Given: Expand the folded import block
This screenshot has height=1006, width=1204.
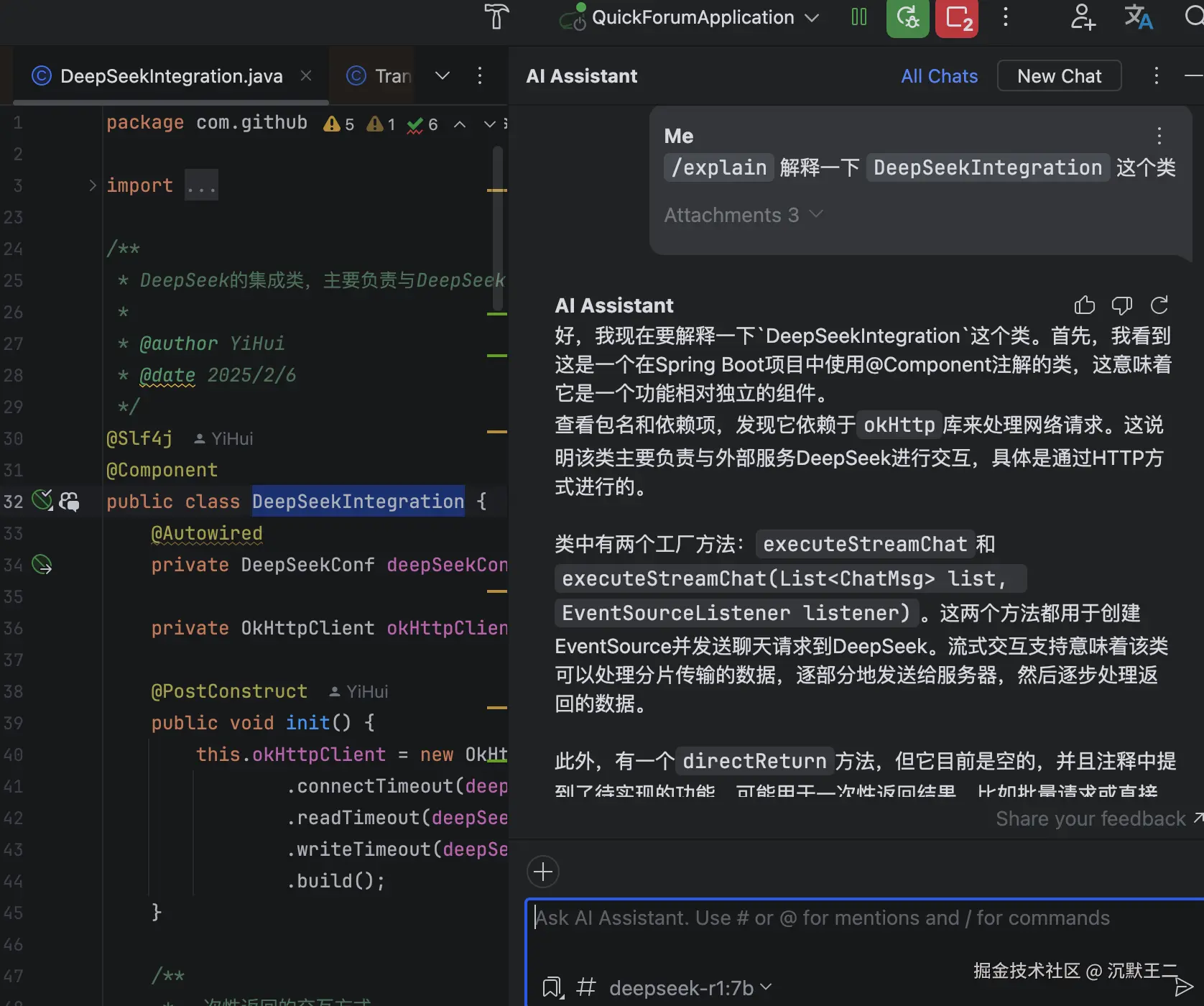Looking at the screenshot, I should (x=93, y=185).
